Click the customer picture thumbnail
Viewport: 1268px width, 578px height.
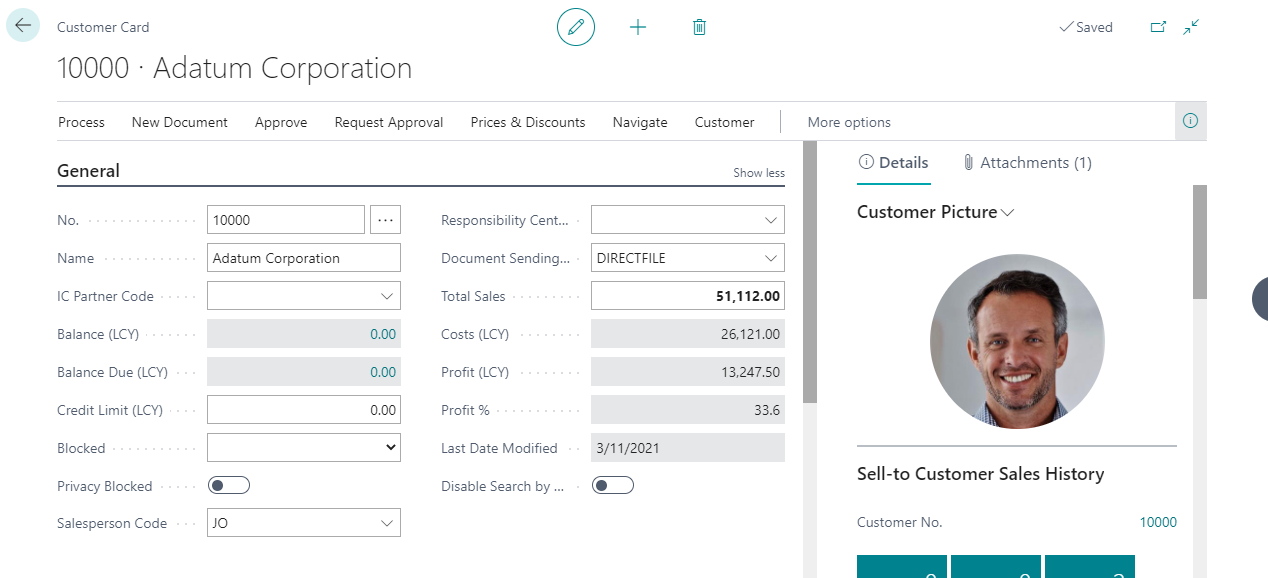click(1017, 341)
